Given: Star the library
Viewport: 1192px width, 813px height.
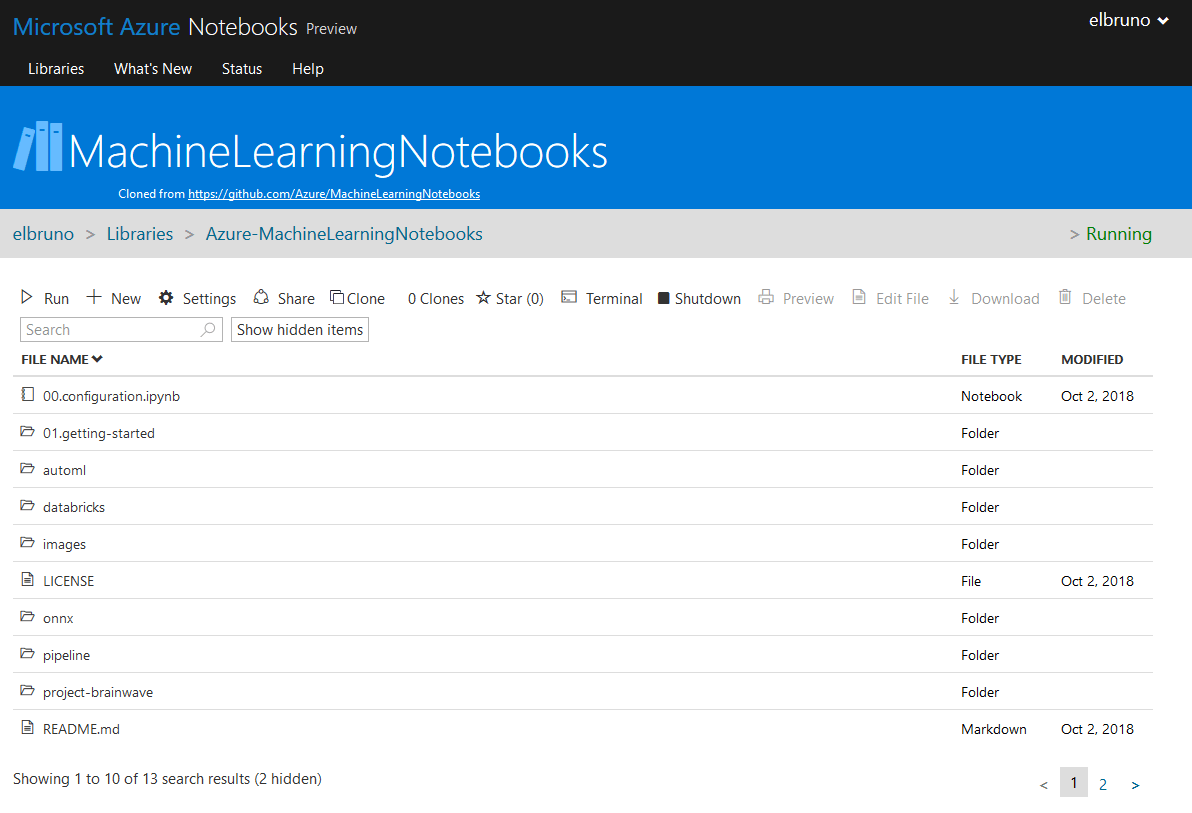Looking at the screenshot, I should click(509, 297).
